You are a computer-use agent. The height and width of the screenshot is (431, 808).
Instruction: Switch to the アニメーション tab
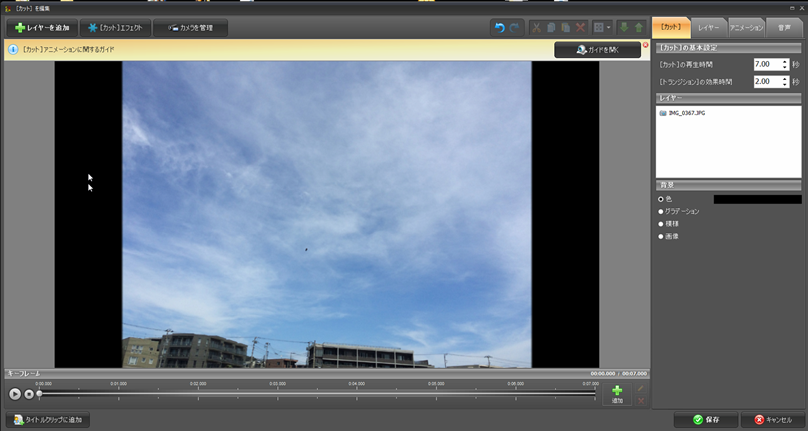click(746, 27)
